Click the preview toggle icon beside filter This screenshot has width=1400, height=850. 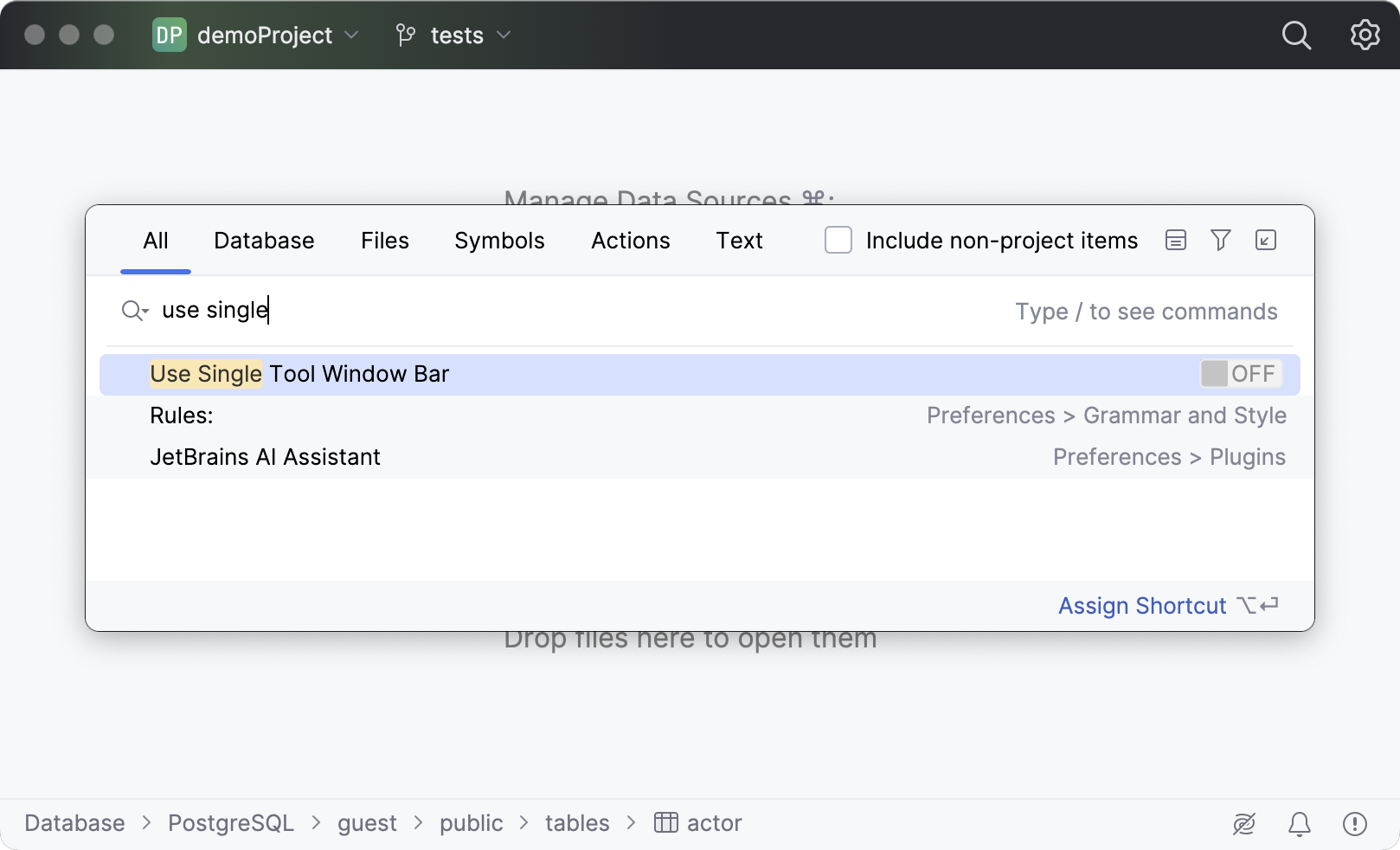(1175, 241)
